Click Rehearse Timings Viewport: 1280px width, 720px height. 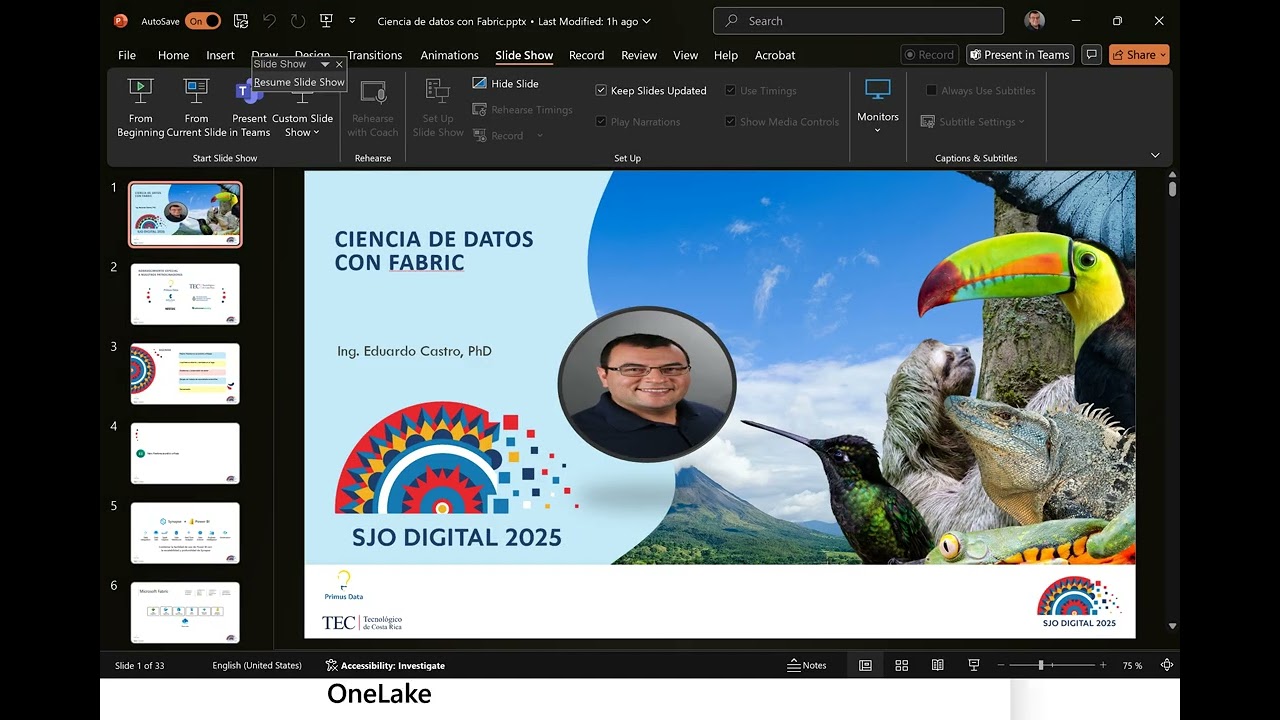523,110
